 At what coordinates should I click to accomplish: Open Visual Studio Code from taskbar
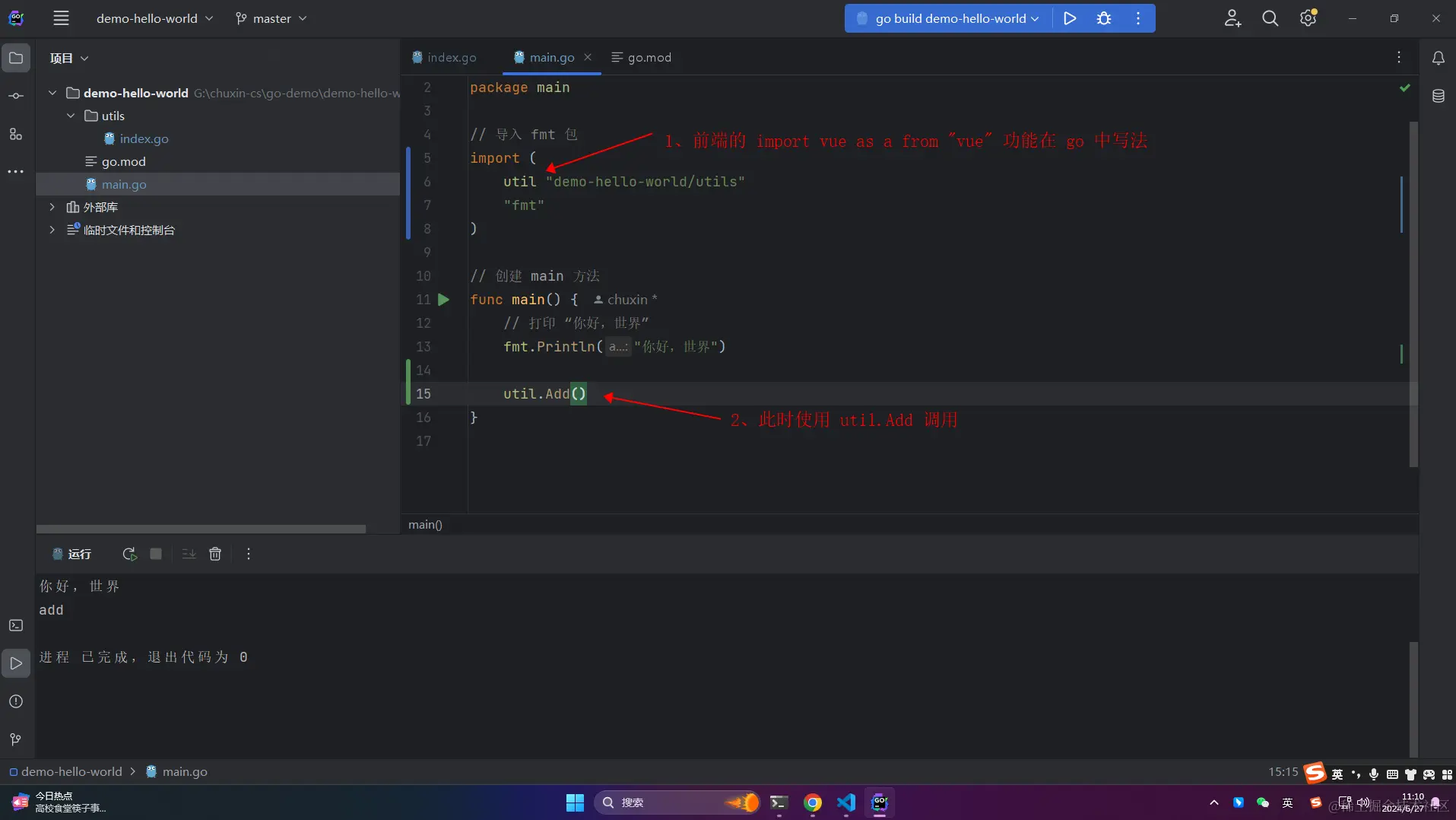click(x=846, y=803)
